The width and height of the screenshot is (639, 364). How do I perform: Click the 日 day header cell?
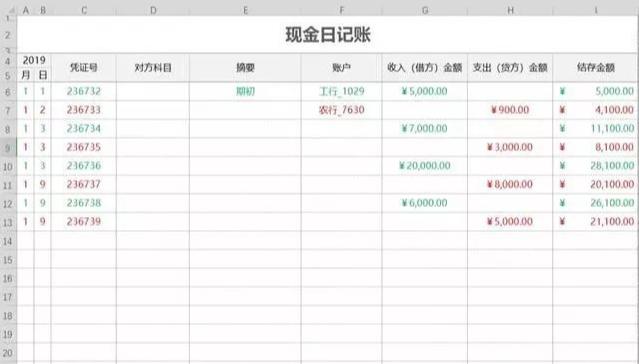pyautogui.click(x=43, y=75)
